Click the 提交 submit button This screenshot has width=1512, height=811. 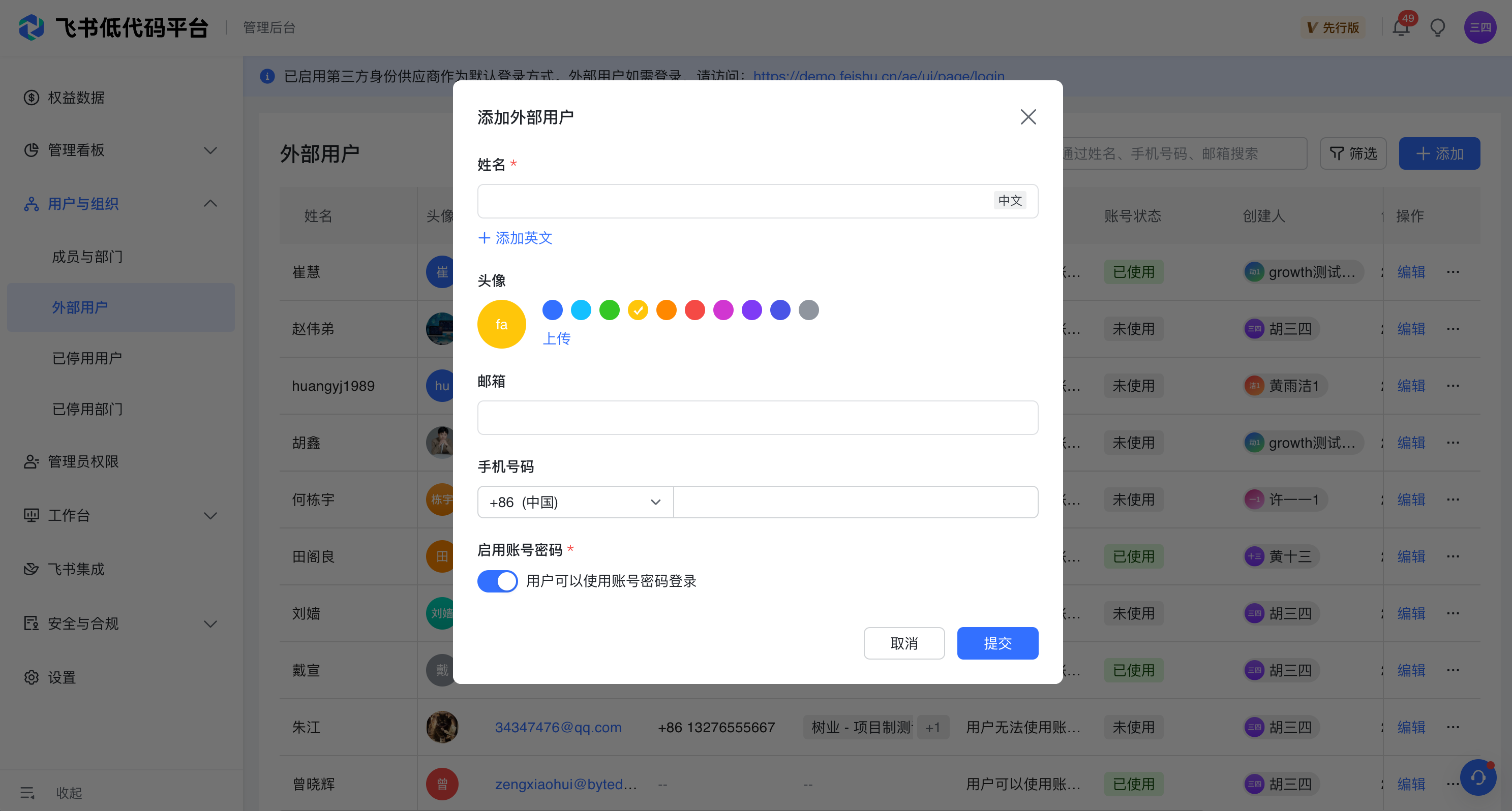click(x=997, y=643)
